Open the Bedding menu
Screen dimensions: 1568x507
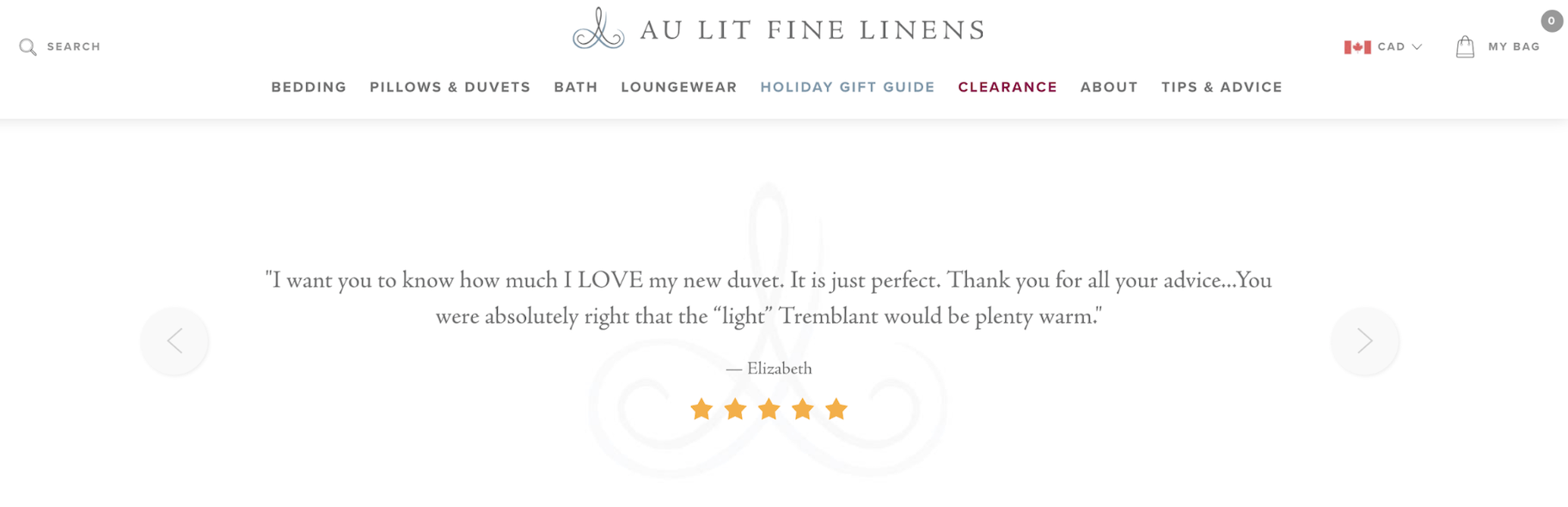tap(309, 88)
